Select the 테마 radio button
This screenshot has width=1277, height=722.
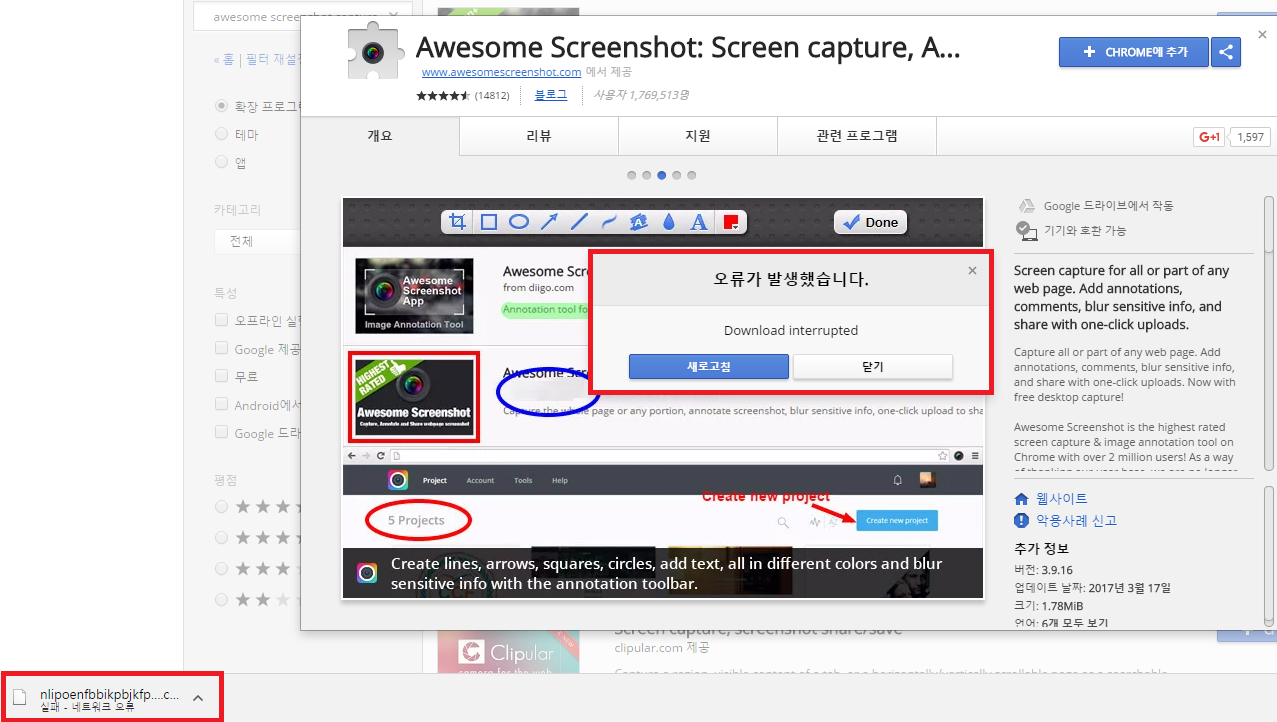coord(221,134)
